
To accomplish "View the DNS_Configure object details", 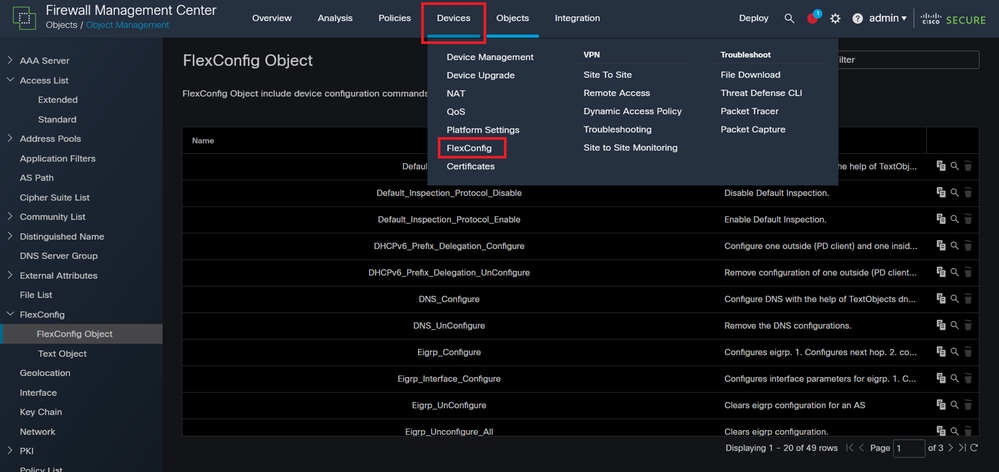I will [x=954, y=299].
